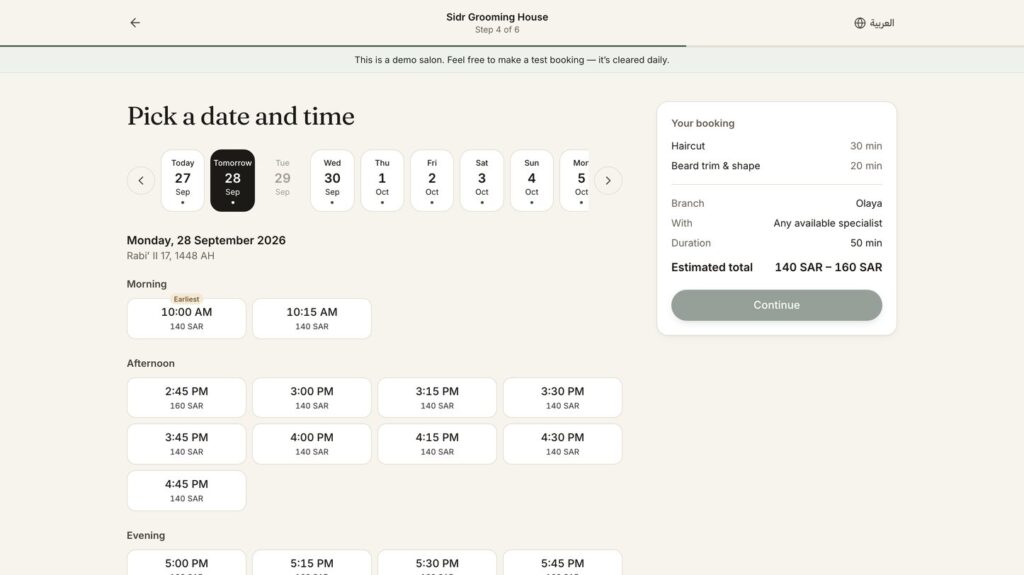Click 'Monday, 28 September 2026' text
This screenshot has width=1024, height=575.
pos(206,240)
